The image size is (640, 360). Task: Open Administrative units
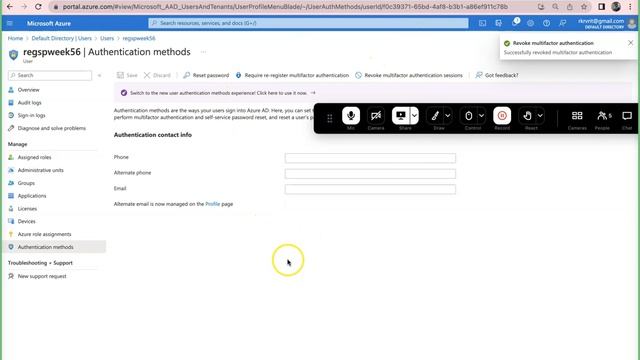pos(40,170)
